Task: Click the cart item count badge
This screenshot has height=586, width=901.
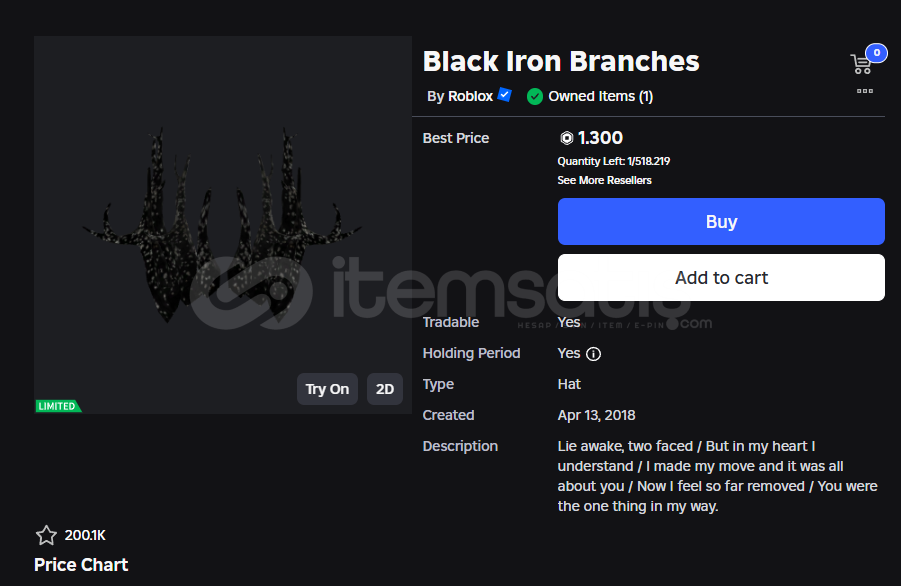Action: [x=876, y=53]
